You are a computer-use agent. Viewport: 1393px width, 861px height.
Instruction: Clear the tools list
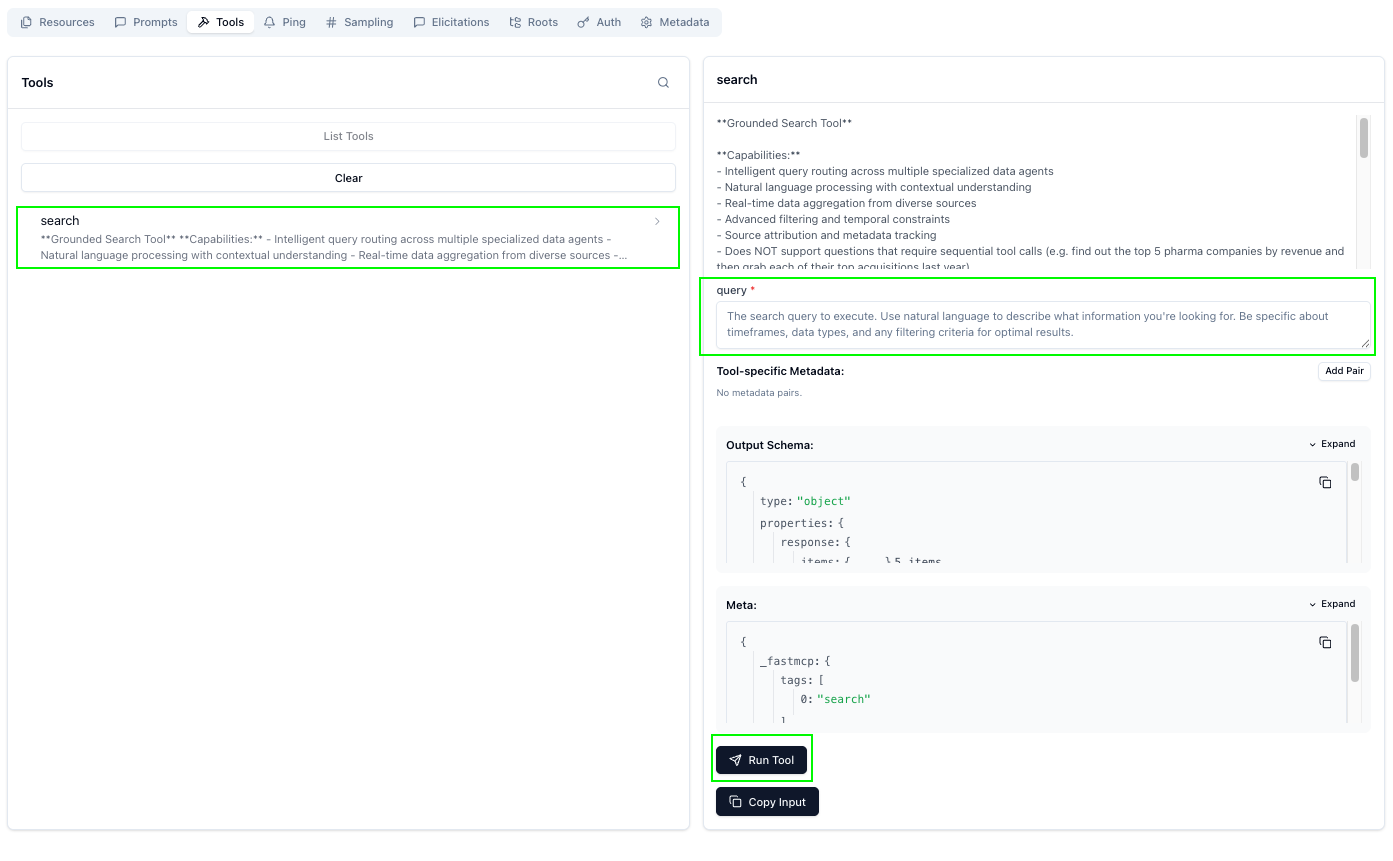coord(348,178)
